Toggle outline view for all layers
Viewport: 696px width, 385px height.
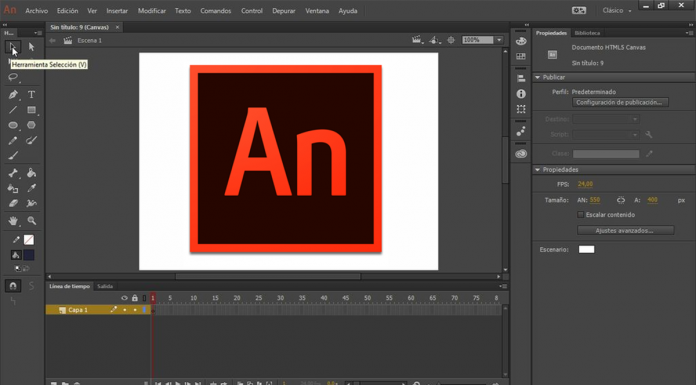144,298
